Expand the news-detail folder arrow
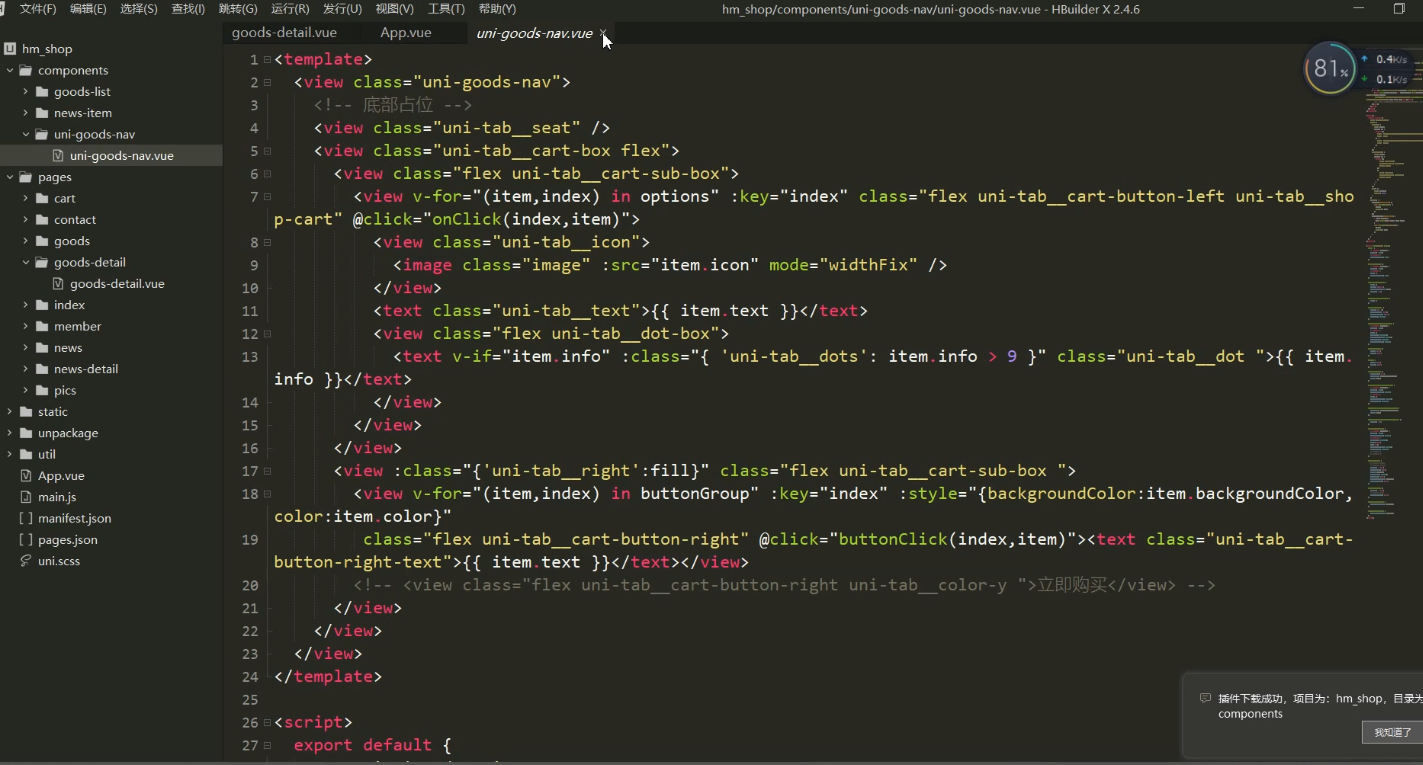Image resolution: width=1423 pixels, height=765 pixels. click(x=26, y=369)
